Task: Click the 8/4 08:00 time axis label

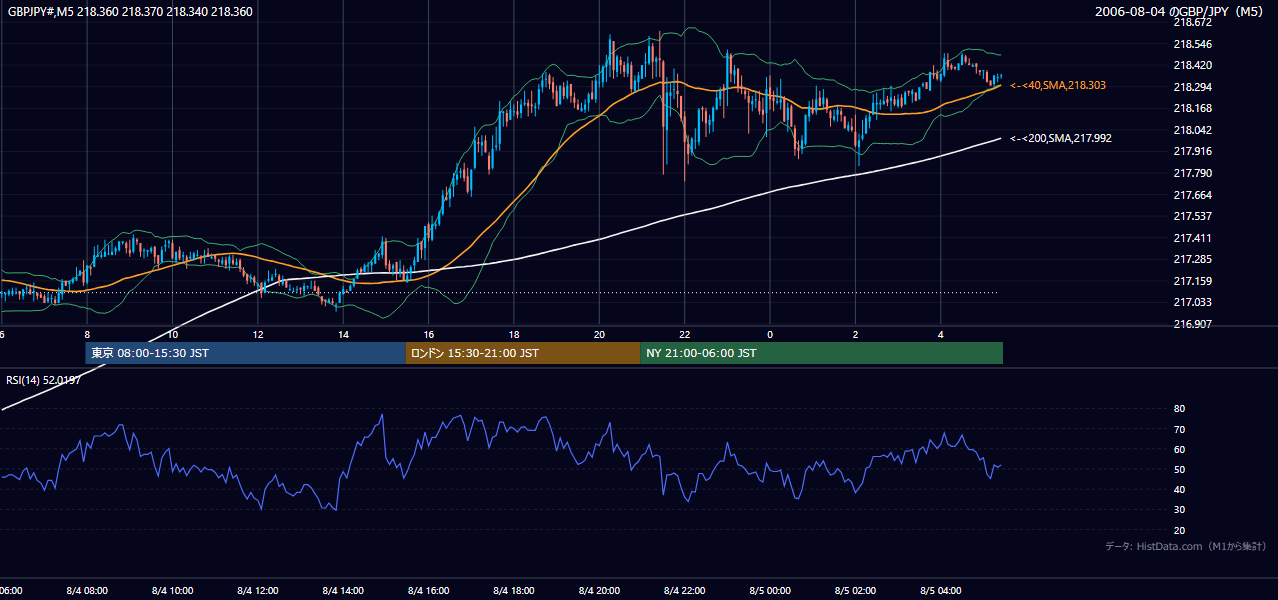Action: click(87, 591)
